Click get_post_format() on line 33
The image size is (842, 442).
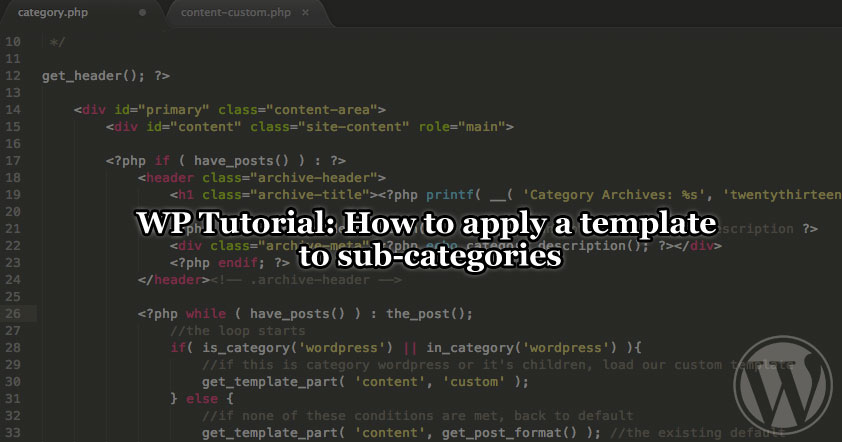click(x=509, y=433)
